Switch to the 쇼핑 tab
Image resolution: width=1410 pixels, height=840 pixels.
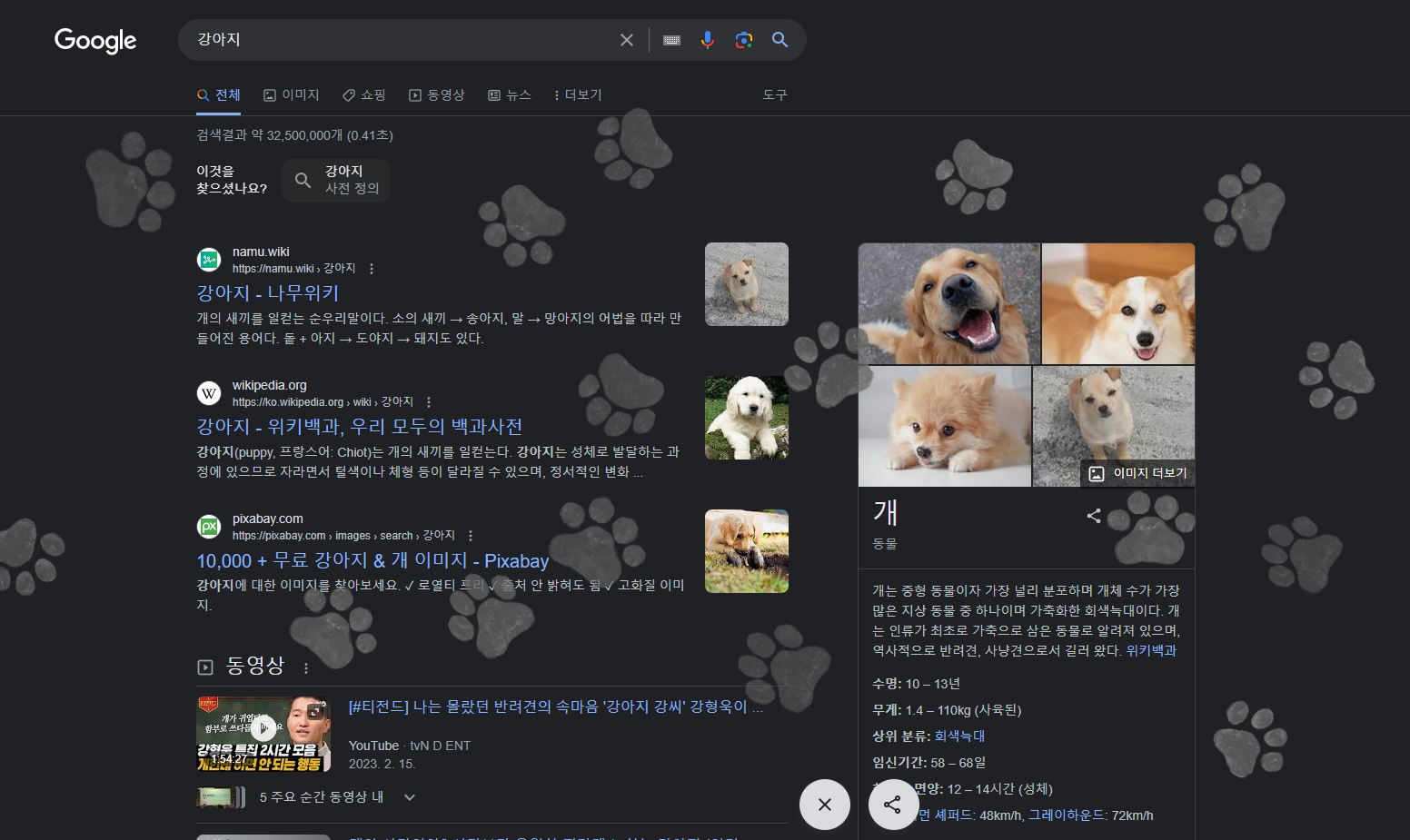[364, 95]
